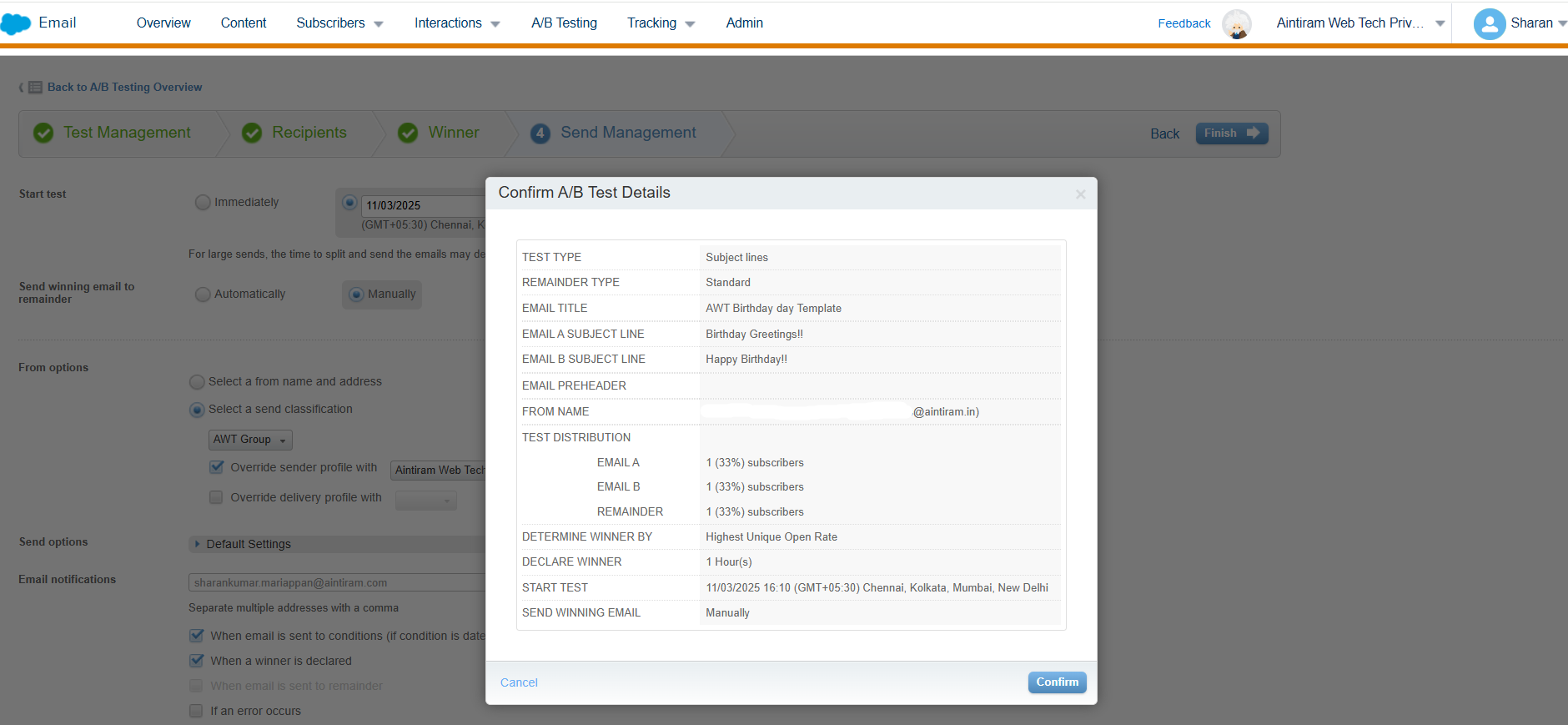Select the Immediately radio button
This screenshot has width=1568, height=725.
[x=203, y=202]
